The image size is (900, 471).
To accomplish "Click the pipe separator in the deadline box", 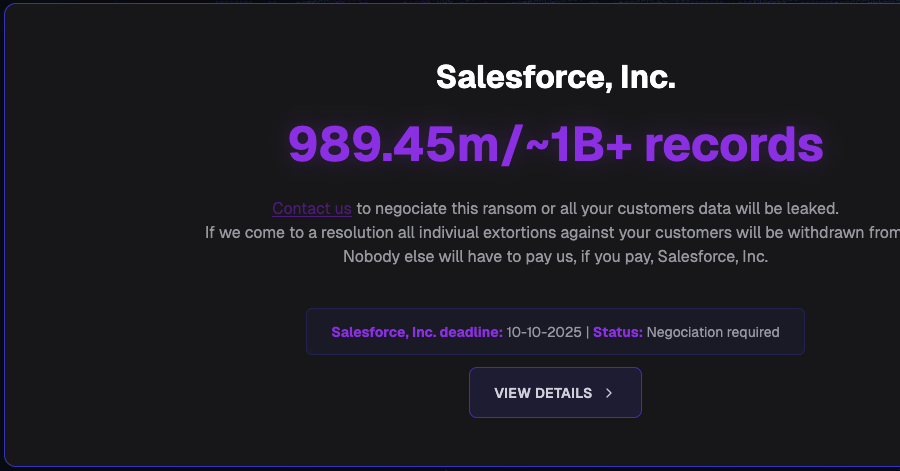I will coord(587,332).
